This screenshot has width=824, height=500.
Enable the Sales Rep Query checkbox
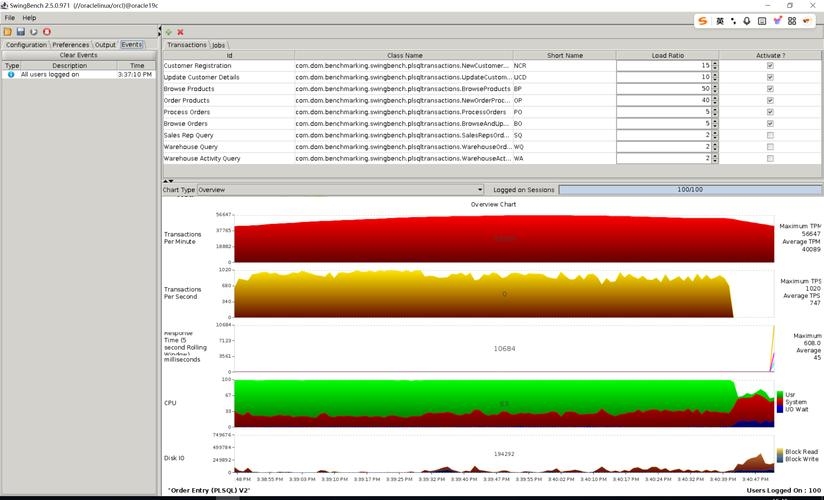(769, 135)
